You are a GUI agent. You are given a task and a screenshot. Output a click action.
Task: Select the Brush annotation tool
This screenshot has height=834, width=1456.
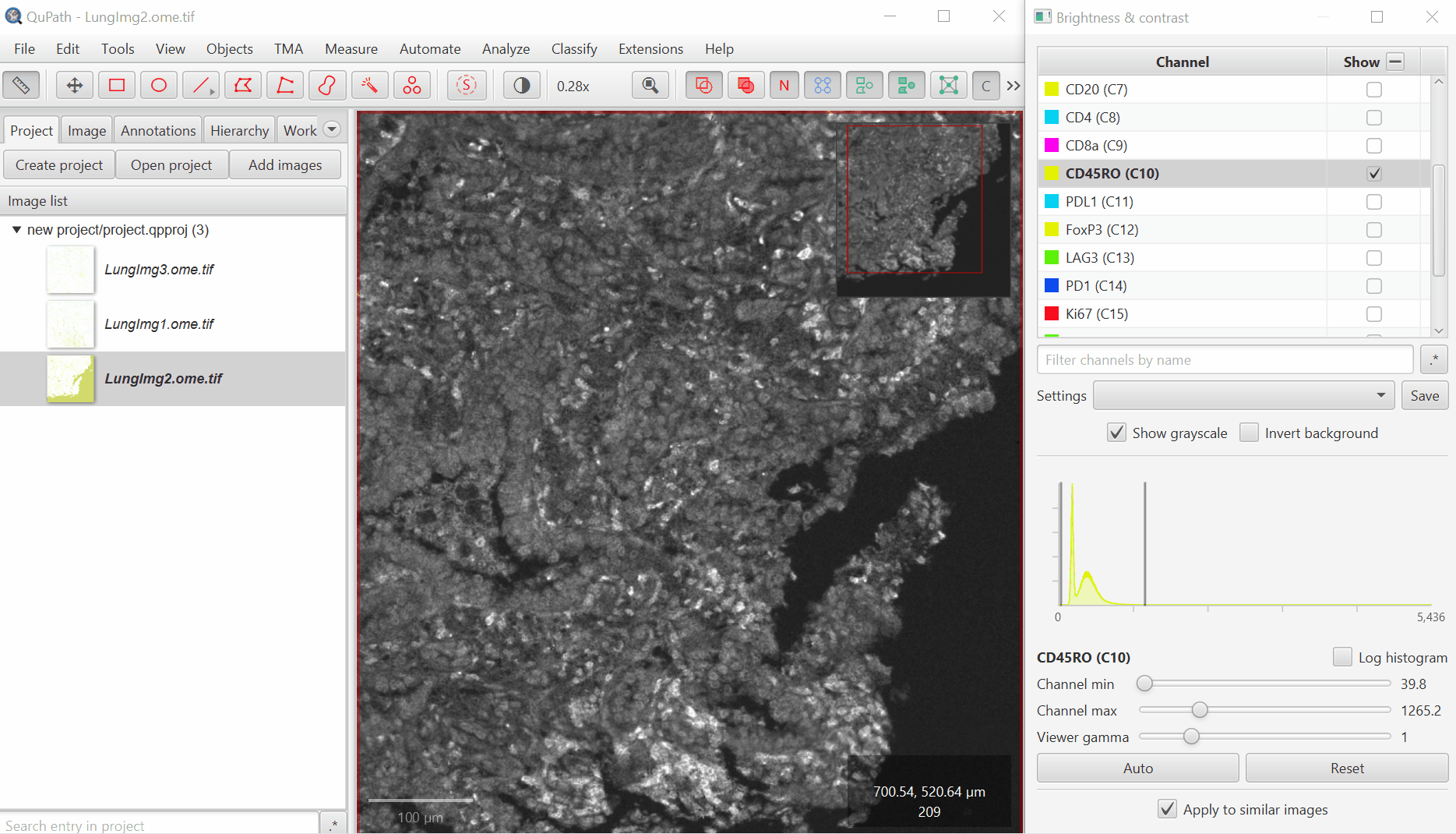pos(327,86)
